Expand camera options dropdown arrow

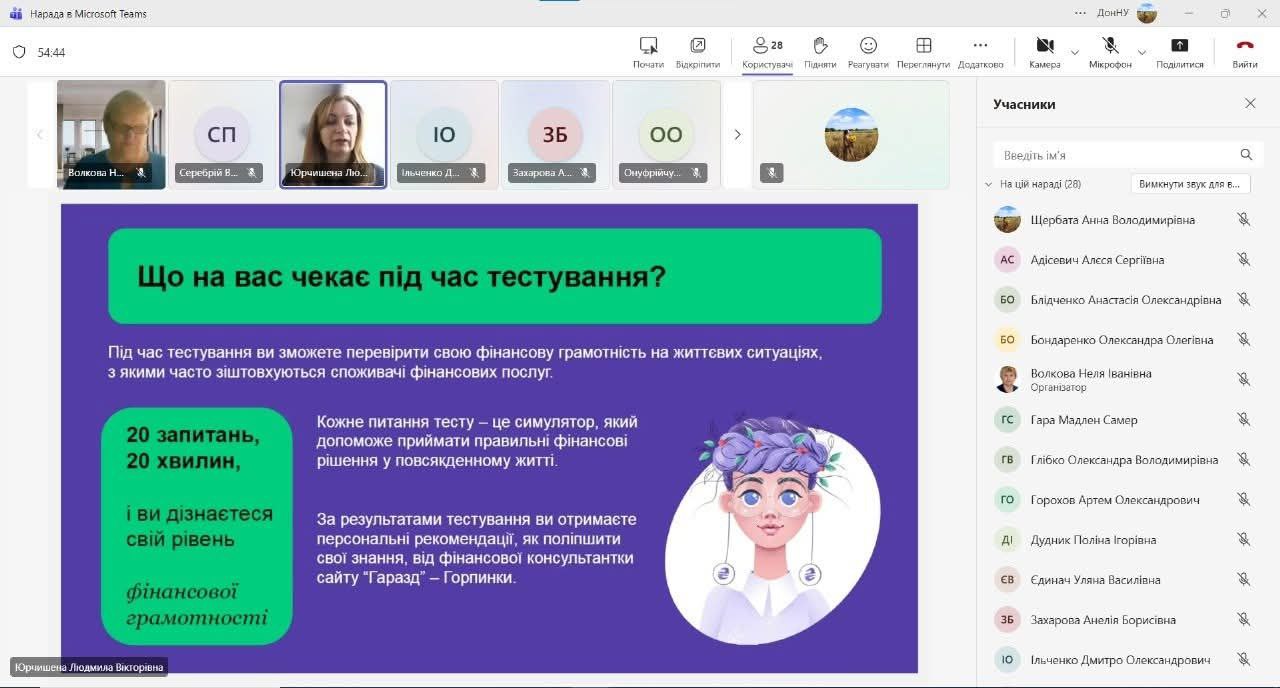click(1075, 52)
